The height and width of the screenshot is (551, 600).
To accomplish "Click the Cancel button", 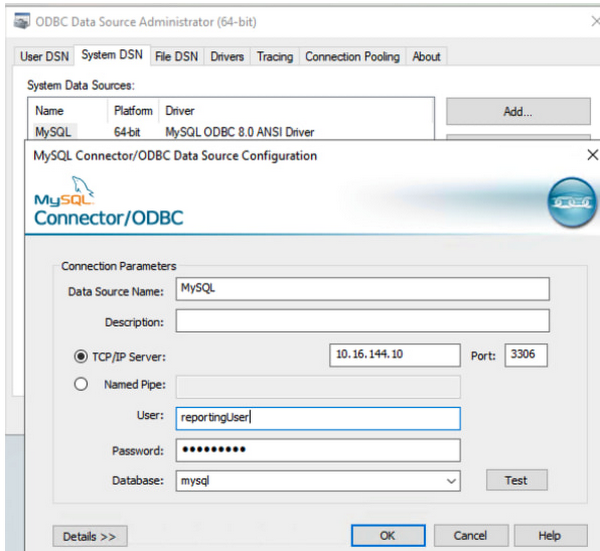I will (x=471, y=535).
